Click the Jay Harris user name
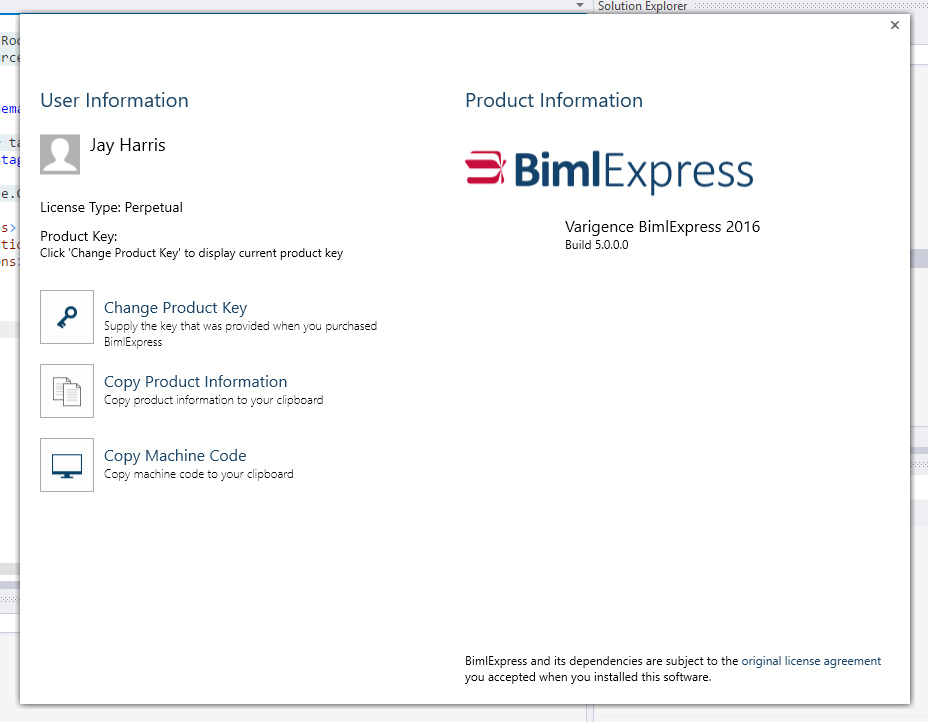The width and height of the screenshot is (928, 722). (128, 145)
